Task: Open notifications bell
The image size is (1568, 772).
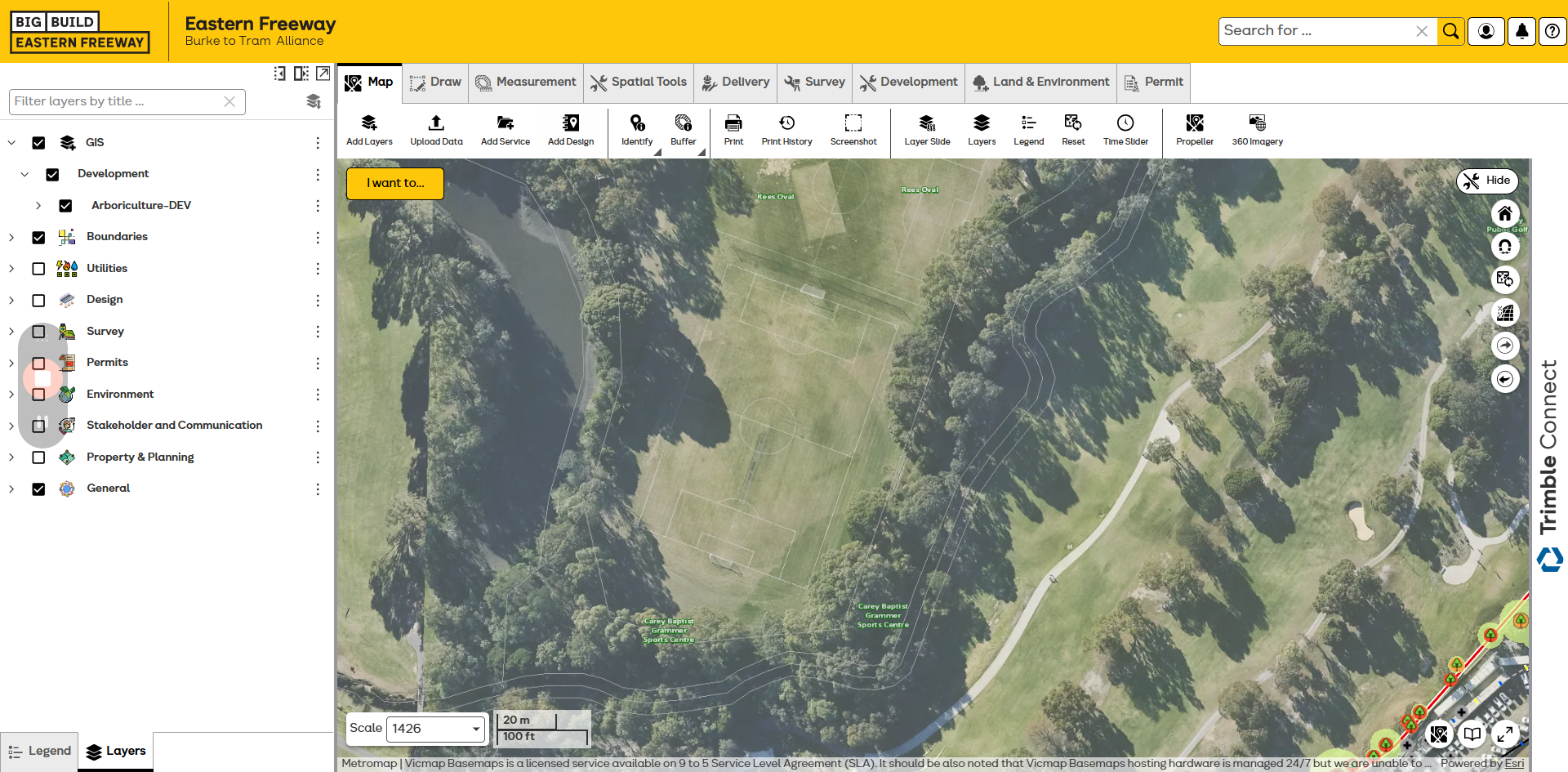Action: tap(1521, 31)
